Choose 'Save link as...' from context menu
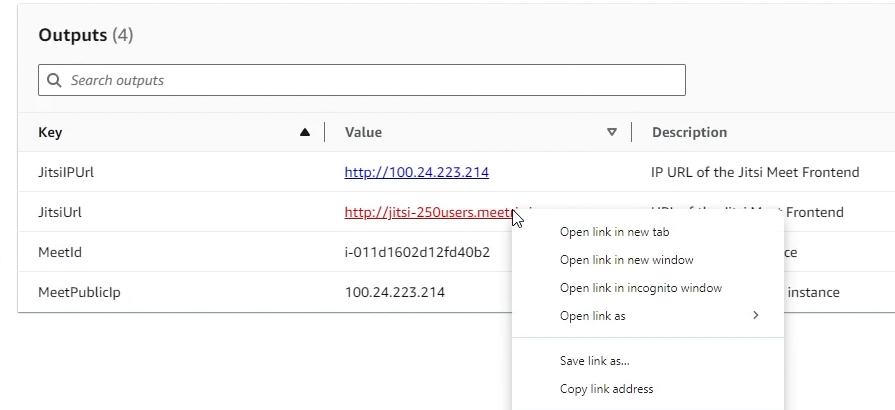 click(x=594, y=361)
